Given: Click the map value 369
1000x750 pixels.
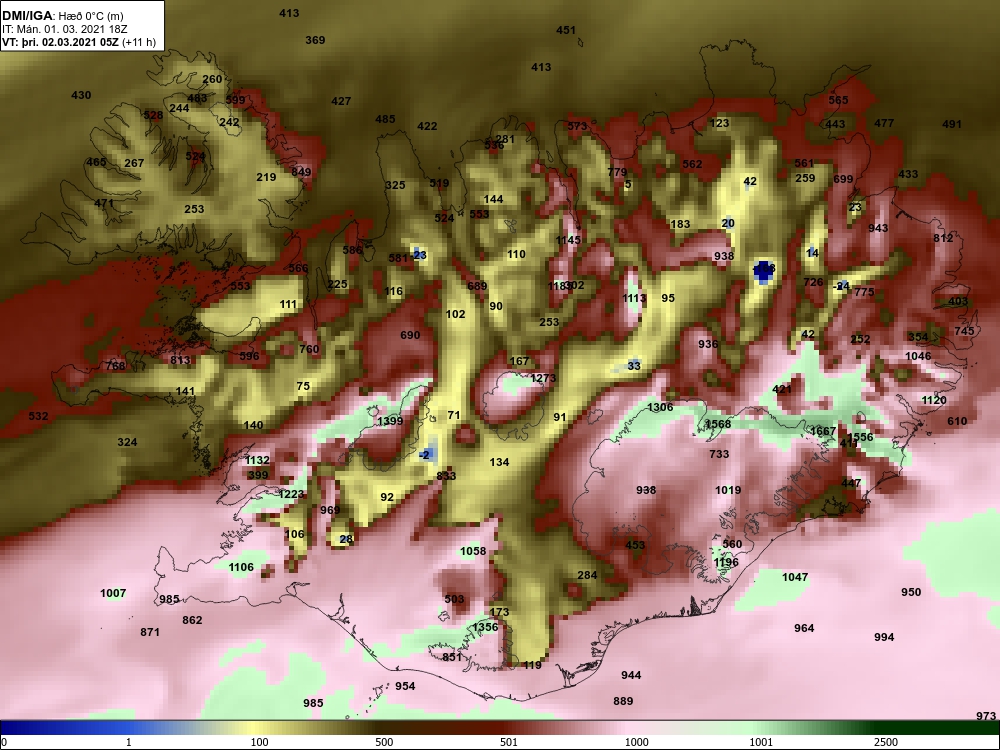Looking at the screenshot, I should 315,40.
